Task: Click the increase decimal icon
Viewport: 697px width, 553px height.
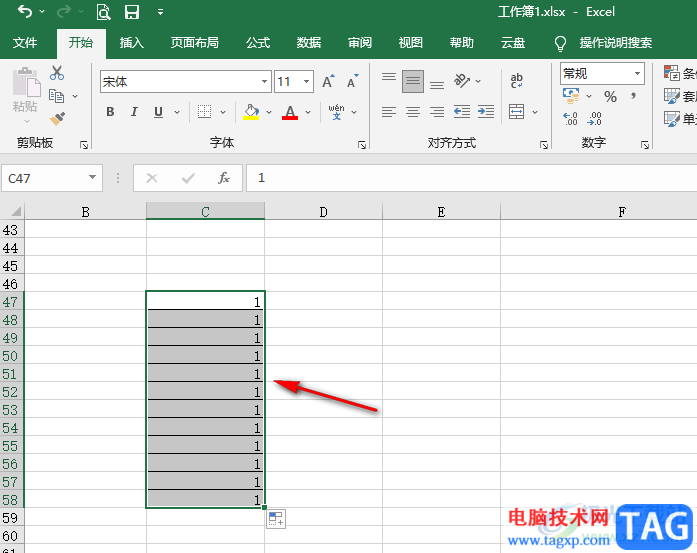Action: tap(570, 119)
